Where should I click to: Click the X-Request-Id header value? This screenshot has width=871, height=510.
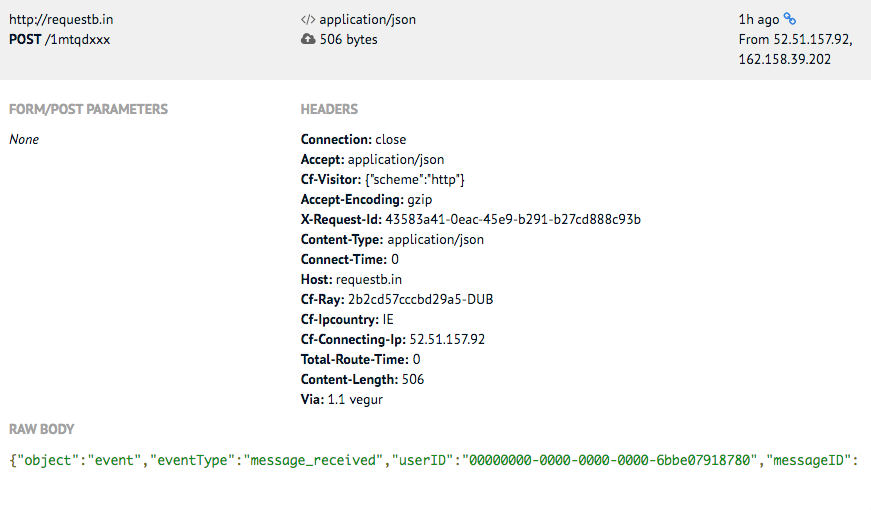tap(513, 219)
